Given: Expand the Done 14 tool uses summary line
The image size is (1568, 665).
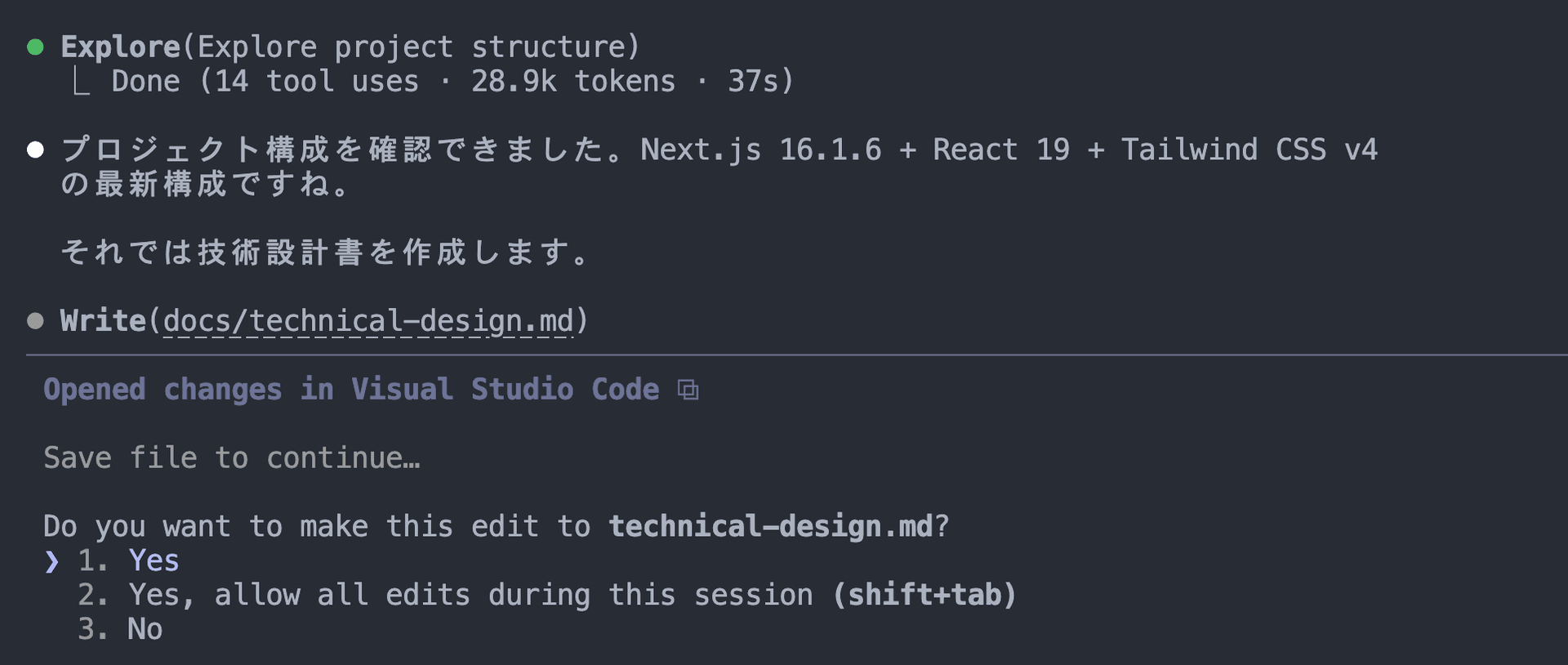Looking at the screenshot, I should point(452,82).
